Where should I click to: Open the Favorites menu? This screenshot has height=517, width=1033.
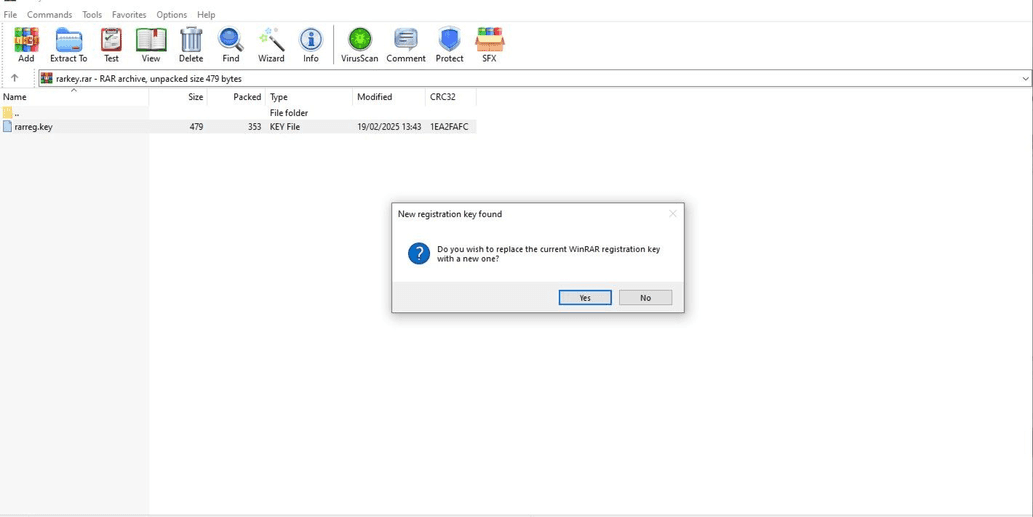pos(129,14)
